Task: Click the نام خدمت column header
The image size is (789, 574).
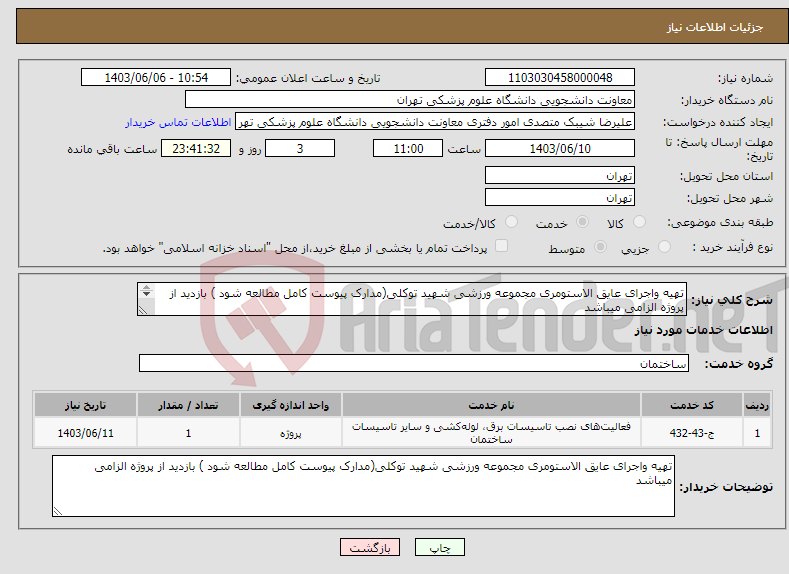Action: pos(491,405)
